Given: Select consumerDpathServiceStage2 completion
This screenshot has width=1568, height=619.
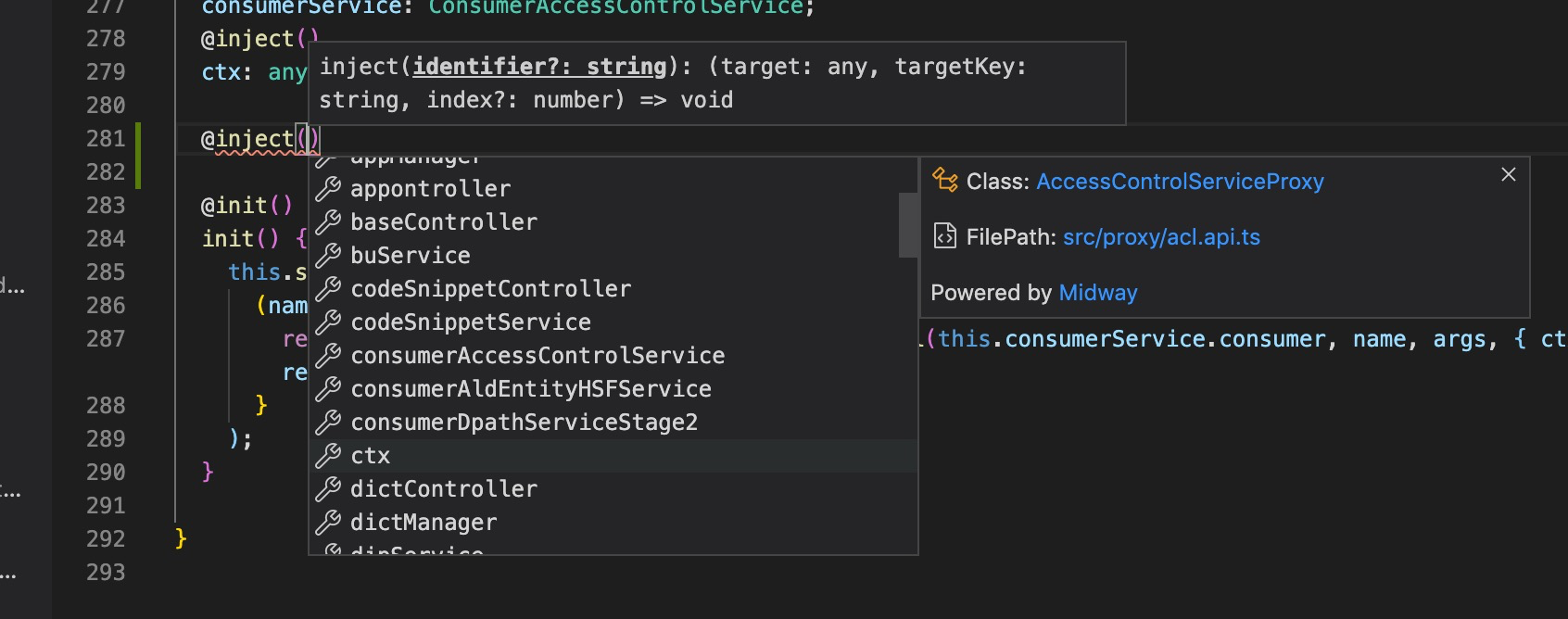Looking at the screenshot, I should click(524, 423).
